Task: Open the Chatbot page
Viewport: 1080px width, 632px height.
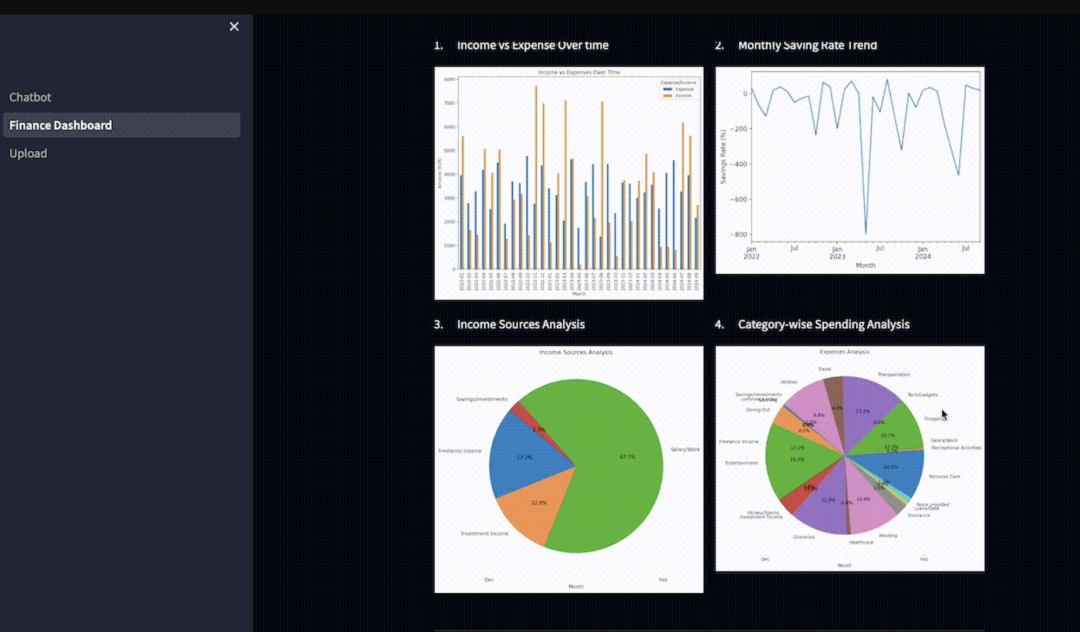Action: pyautogui.click(x=30, y=97)
